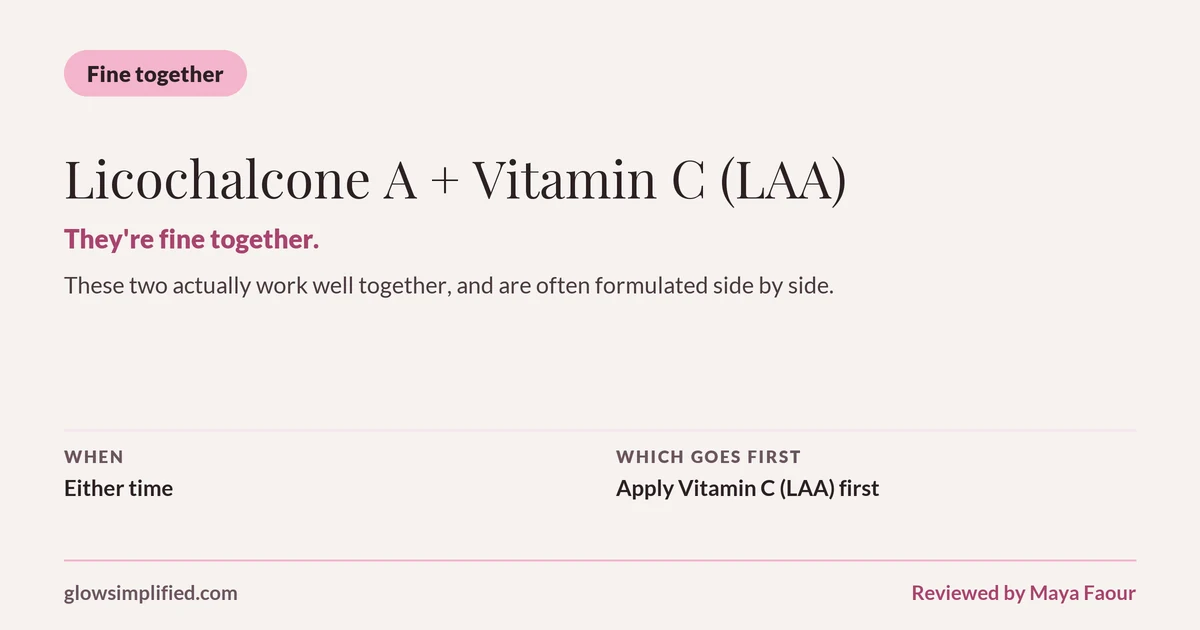Click the gray divider above WHEN
The width and height of the screenshot is (1200, 630).
point(600,430)
